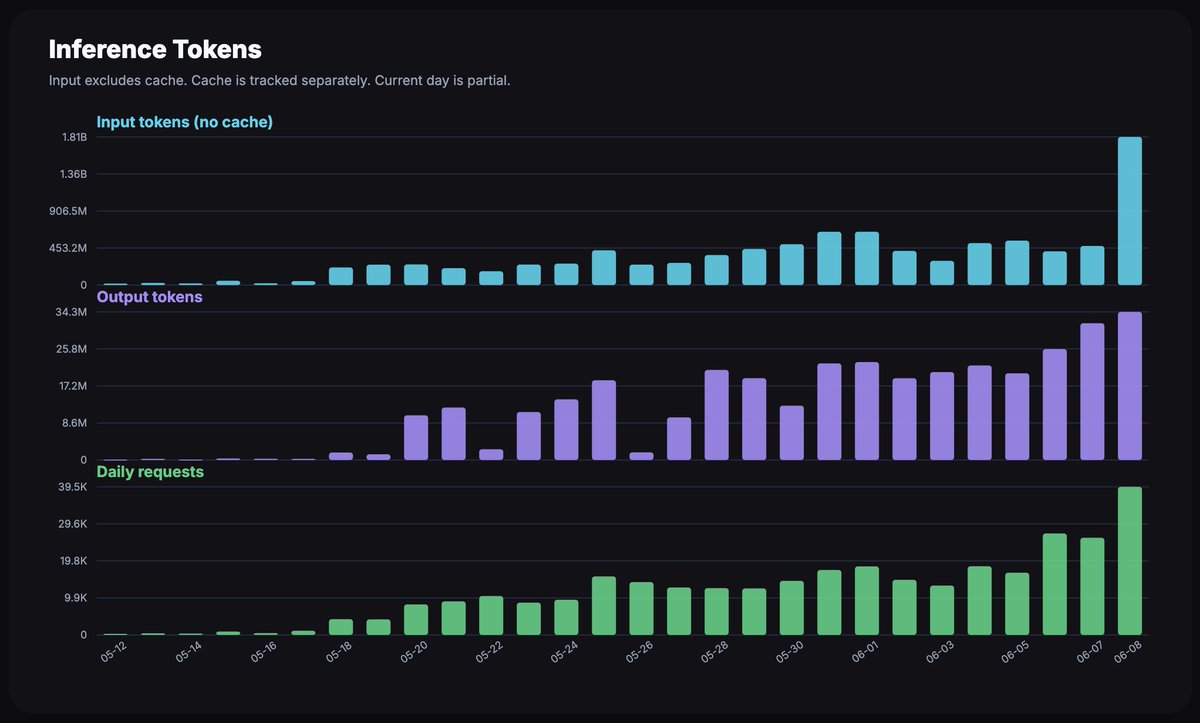Click the Daily requests chart title
1200x723 pixels.
point(150,471)
